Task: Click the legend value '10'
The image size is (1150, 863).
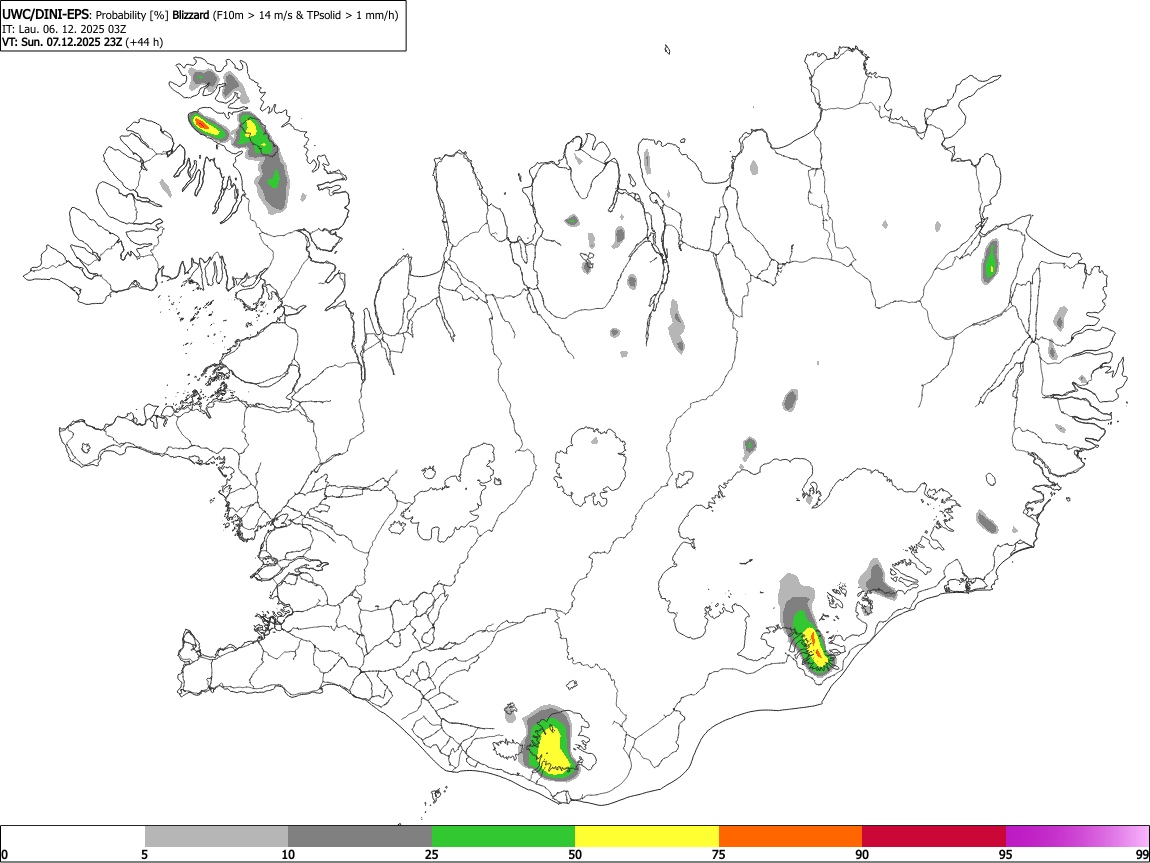Action: coord(288,854)
